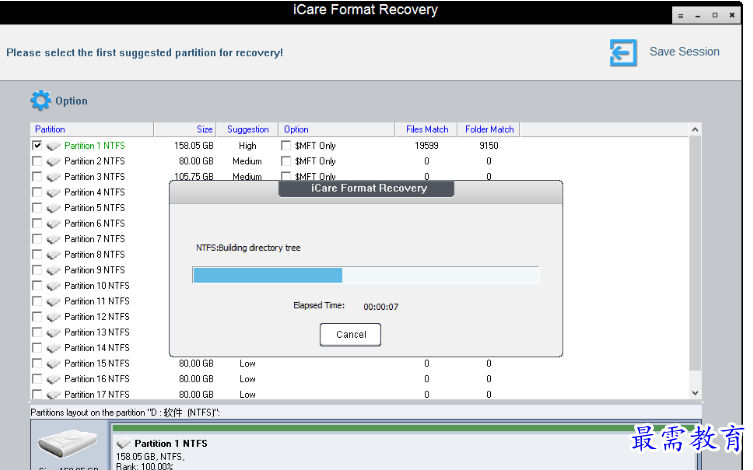This screenshot has height=470, width=753.
Task: Click scroll-down arrow of partition list
Action: coord(695,393)
